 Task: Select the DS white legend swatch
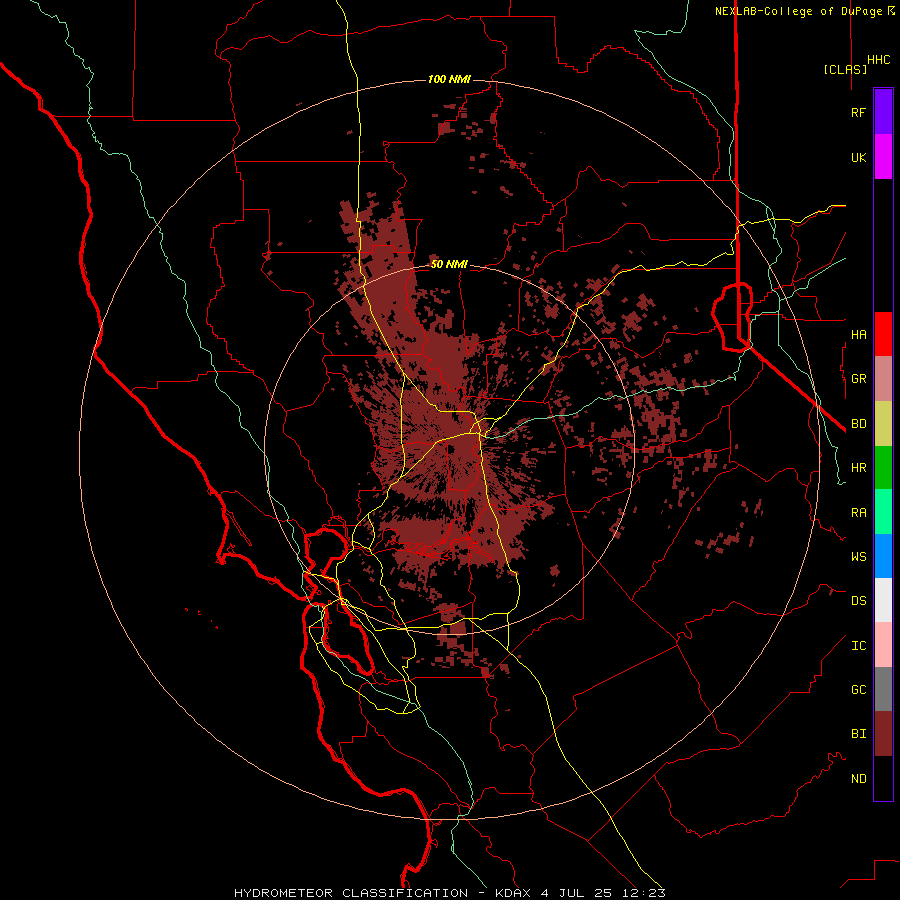(883, 600)
